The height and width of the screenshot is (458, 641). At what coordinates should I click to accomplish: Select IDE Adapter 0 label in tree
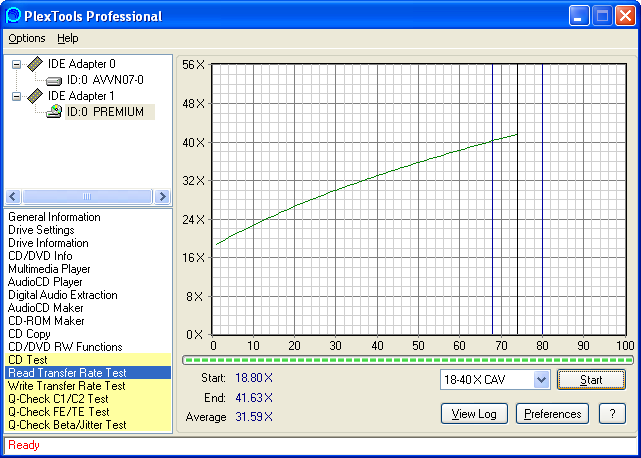[x=82, y=64]
